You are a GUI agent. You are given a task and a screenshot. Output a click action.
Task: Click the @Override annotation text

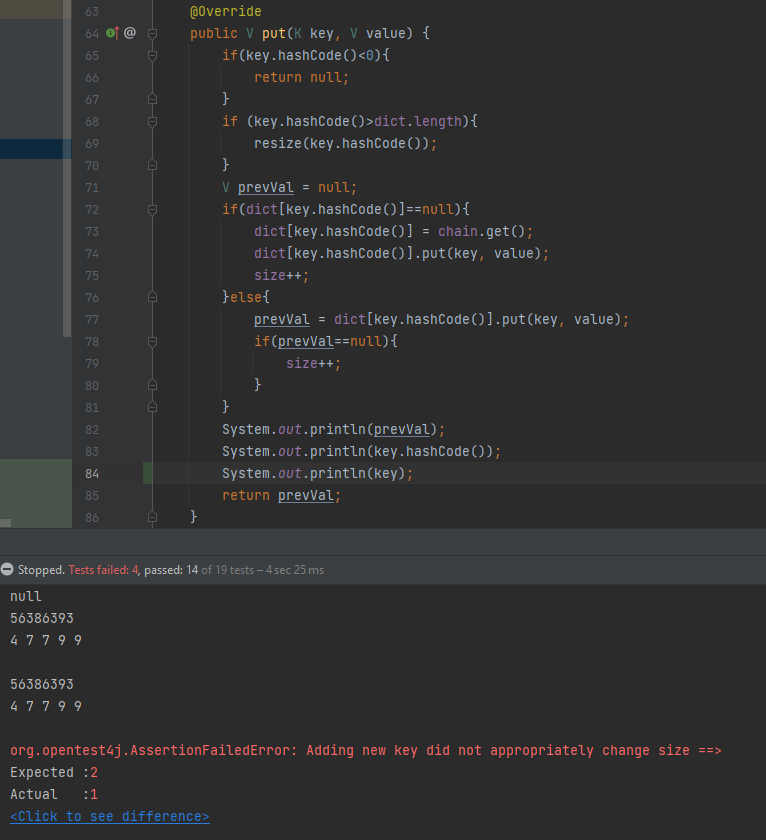coord(225,11)
